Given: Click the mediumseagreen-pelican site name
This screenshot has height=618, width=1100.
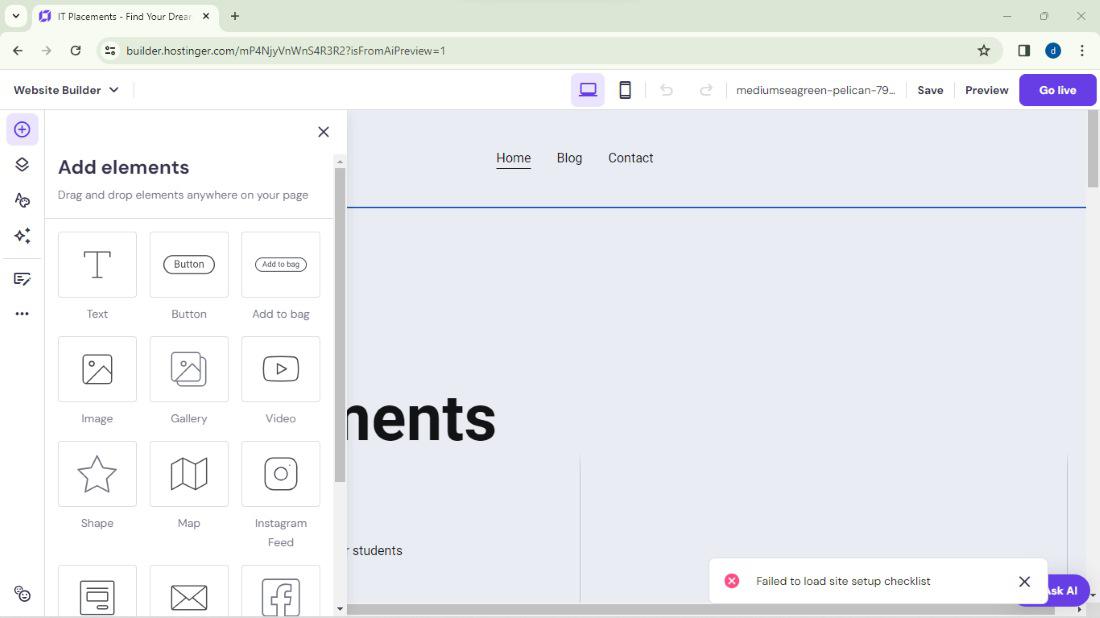Looking at the screenshot, I should 815,90.
